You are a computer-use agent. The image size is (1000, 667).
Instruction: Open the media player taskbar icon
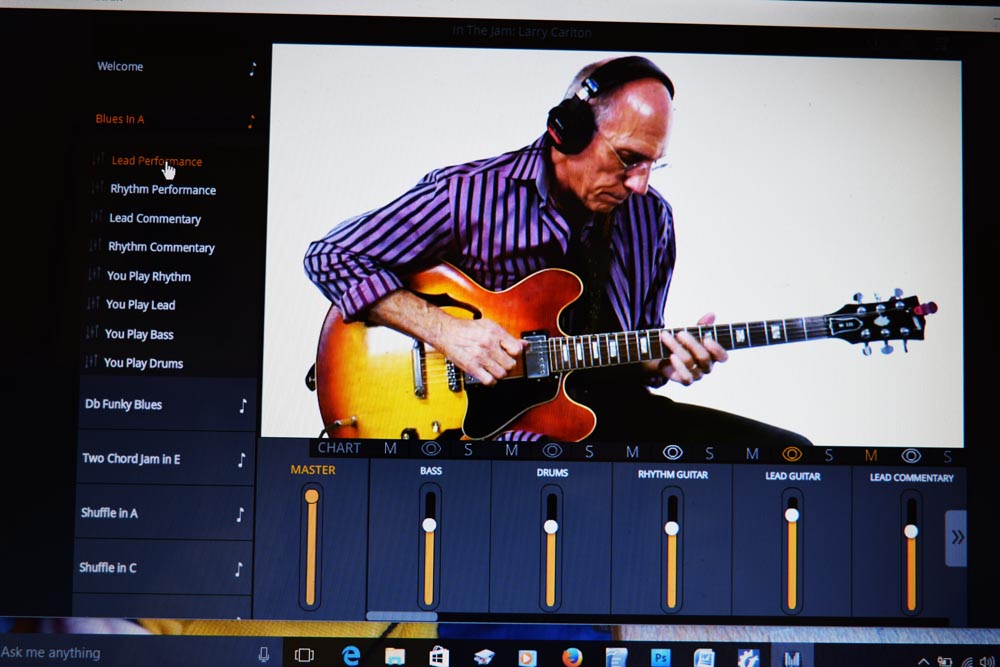click(527, 657)
